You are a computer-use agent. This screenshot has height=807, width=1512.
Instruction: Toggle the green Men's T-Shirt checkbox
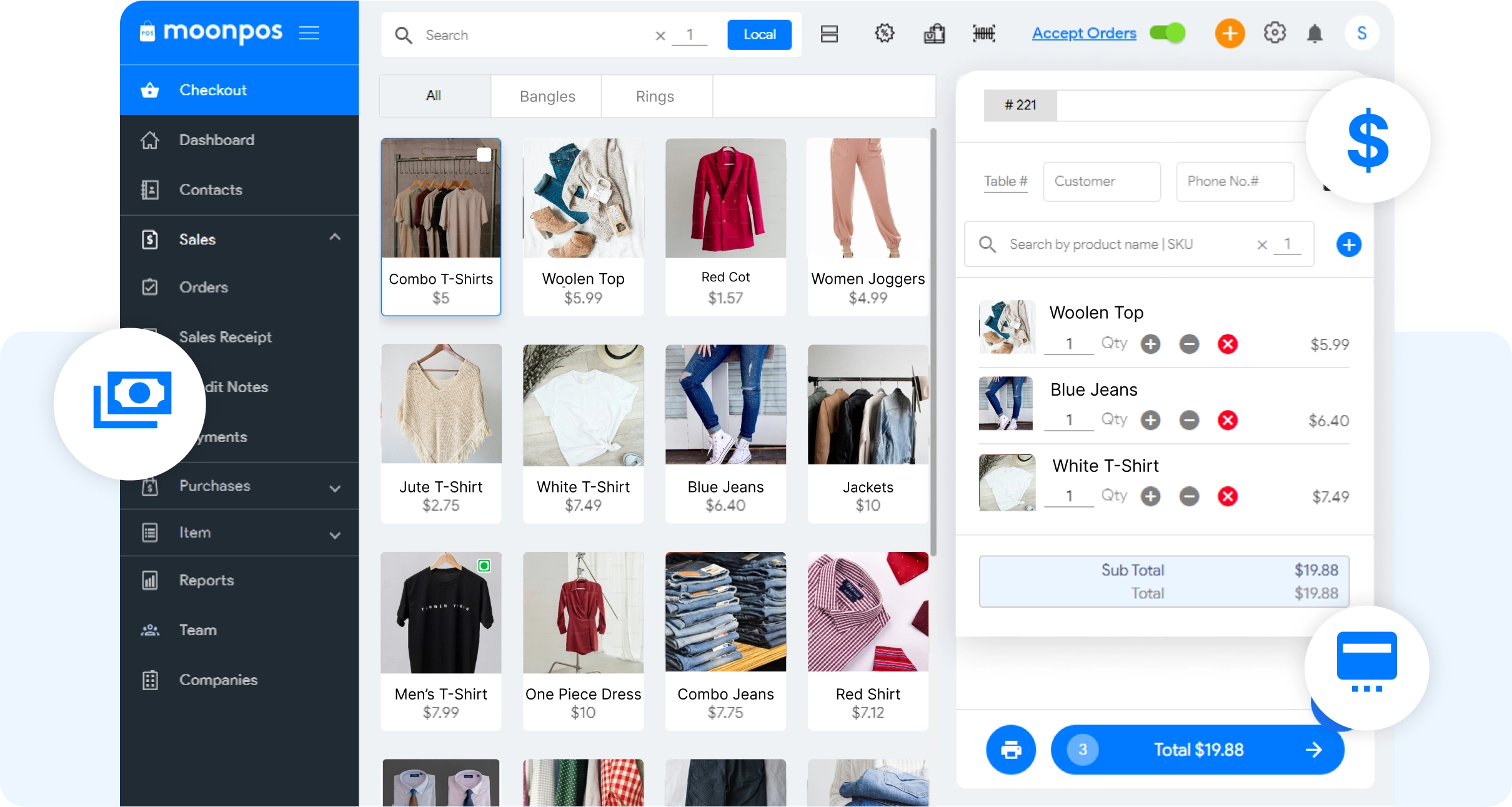click(x=484, y=566)
